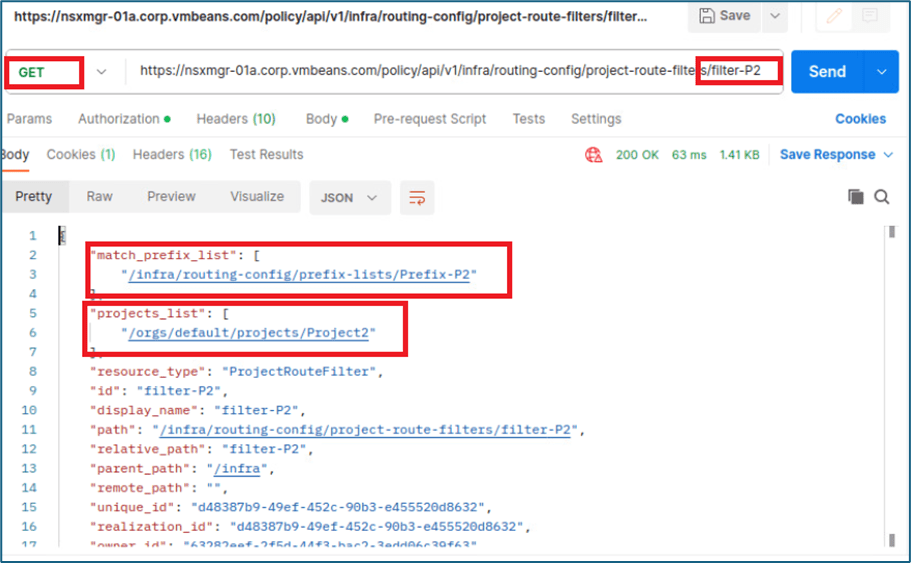This screenshot has width=911, height=563.
Task: Open the Send options dropdown arrow
Action: pyautogui.click(x=881, y=72)
